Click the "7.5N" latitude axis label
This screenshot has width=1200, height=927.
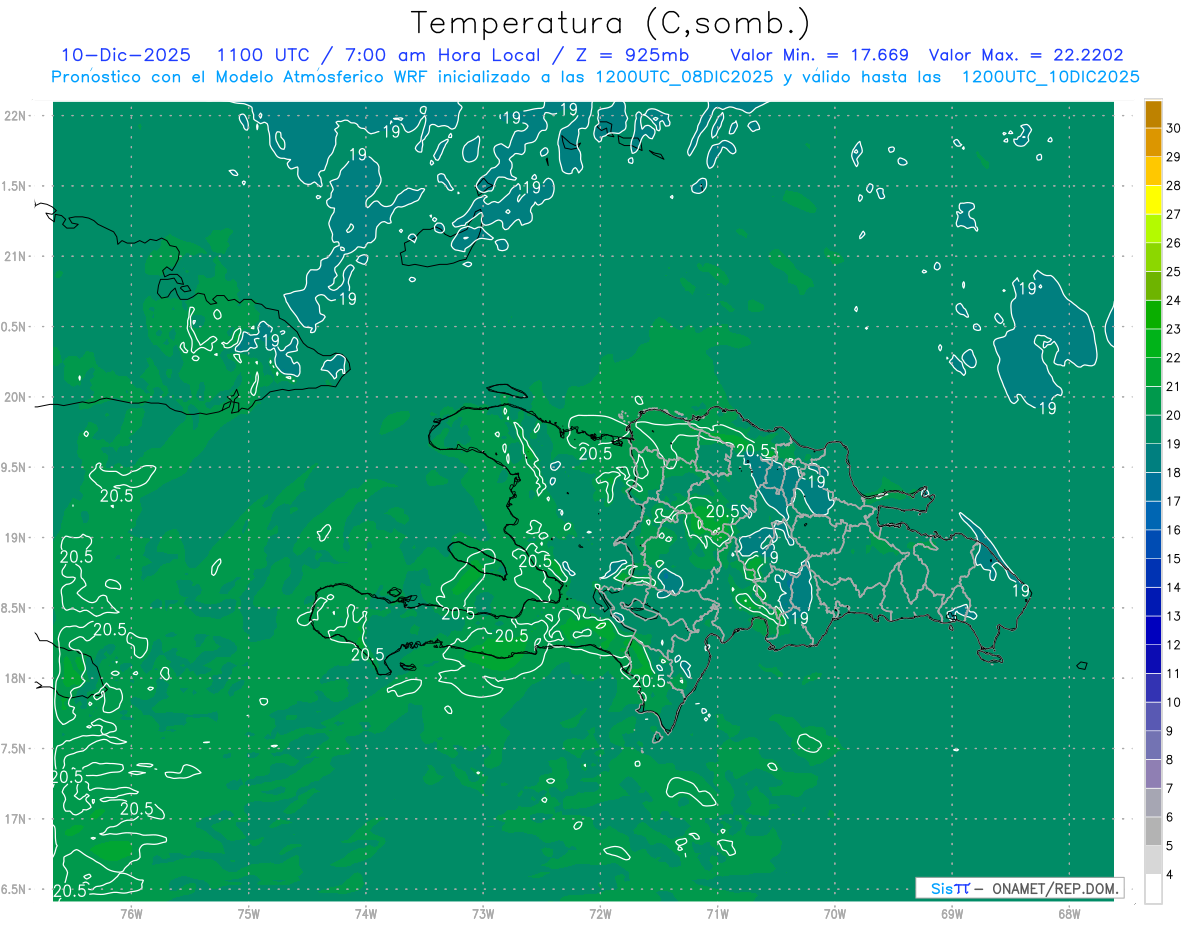(15, 749)
